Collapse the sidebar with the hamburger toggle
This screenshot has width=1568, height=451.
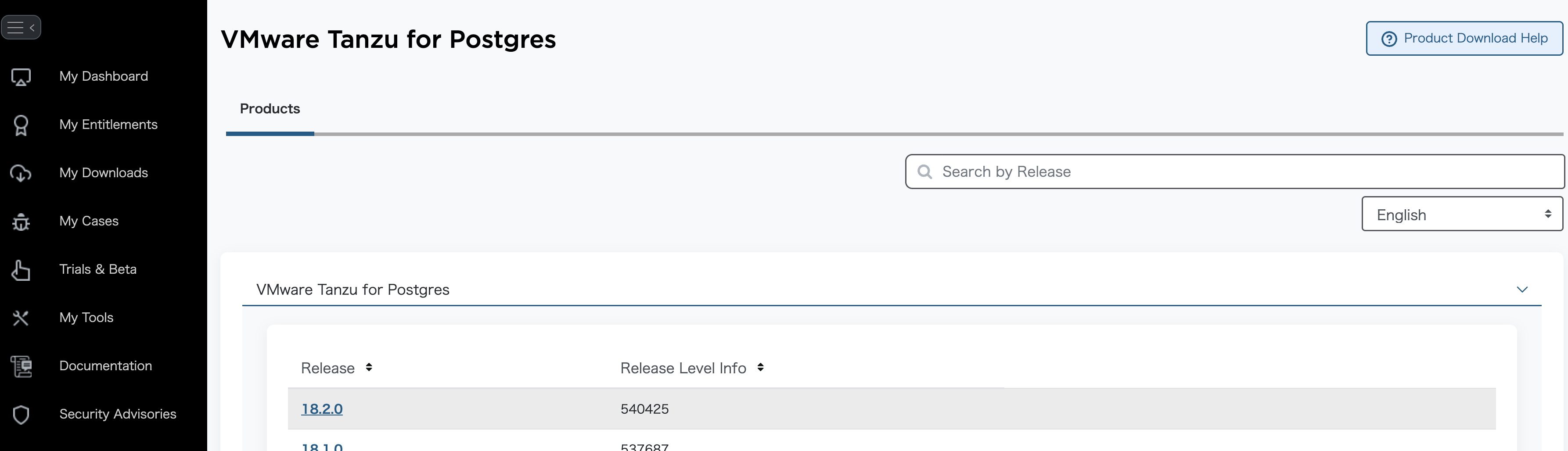click(x=22, y=27)
